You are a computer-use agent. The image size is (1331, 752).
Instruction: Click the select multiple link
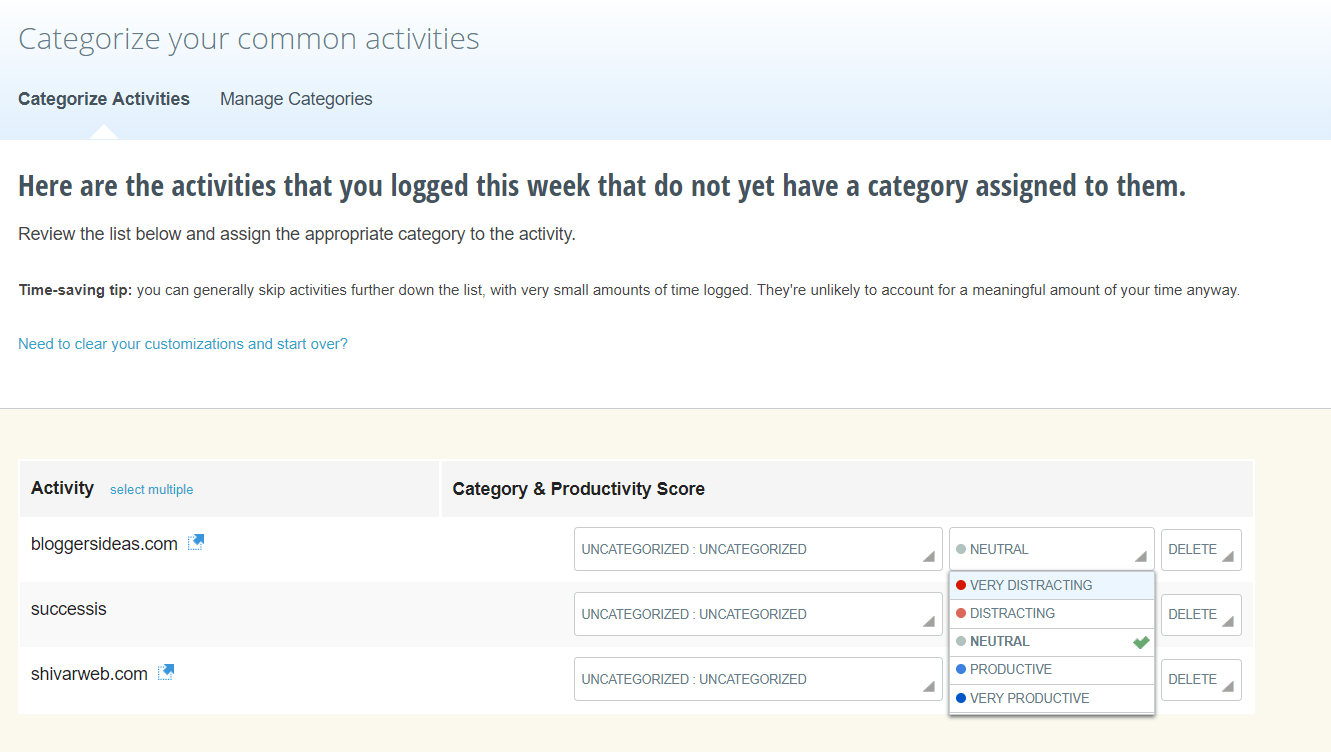(x=151, y=489)
